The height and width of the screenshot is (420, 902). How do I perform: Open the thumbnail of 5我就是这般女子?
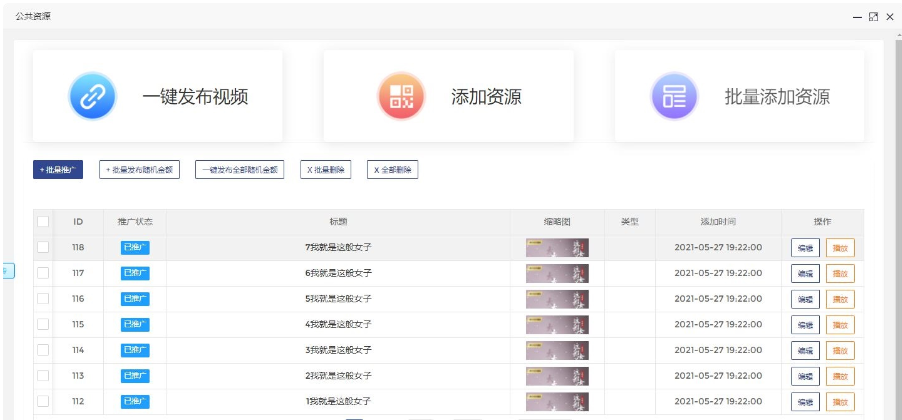[557, 299]
